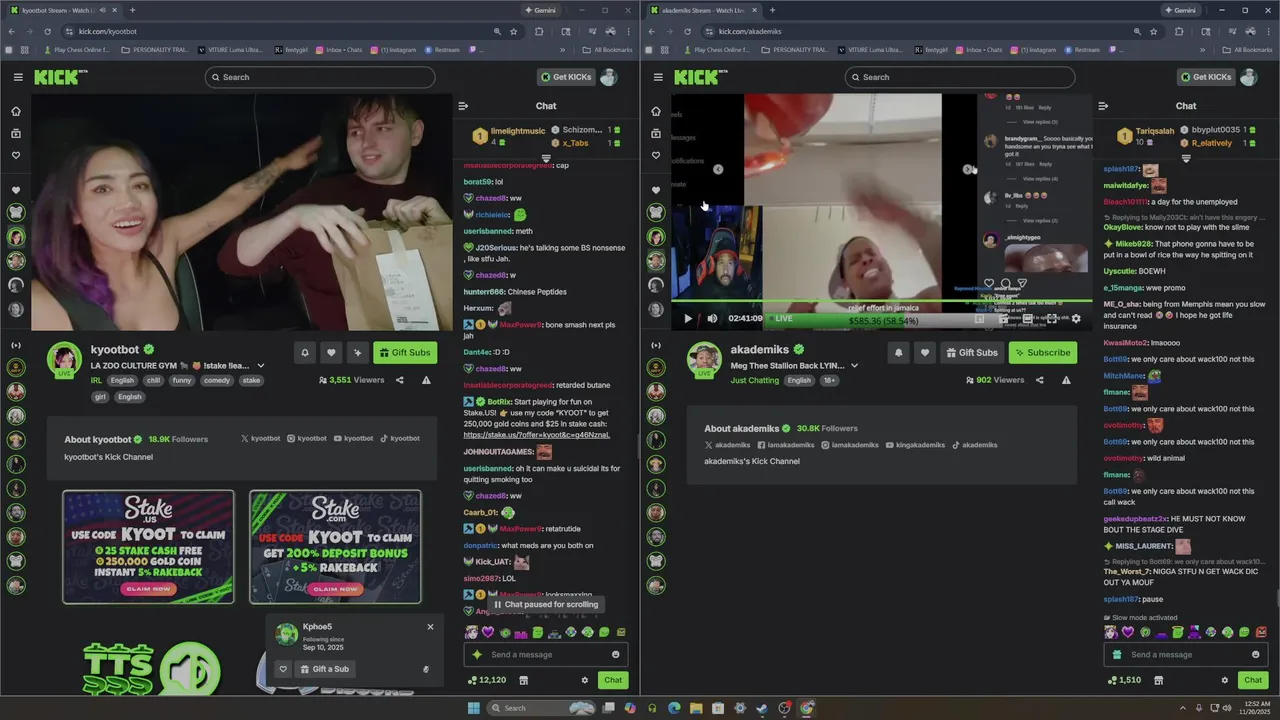Click Gift Subs button for akademiks
Viewport: 1280px width, 720px height.
(972, 352)
